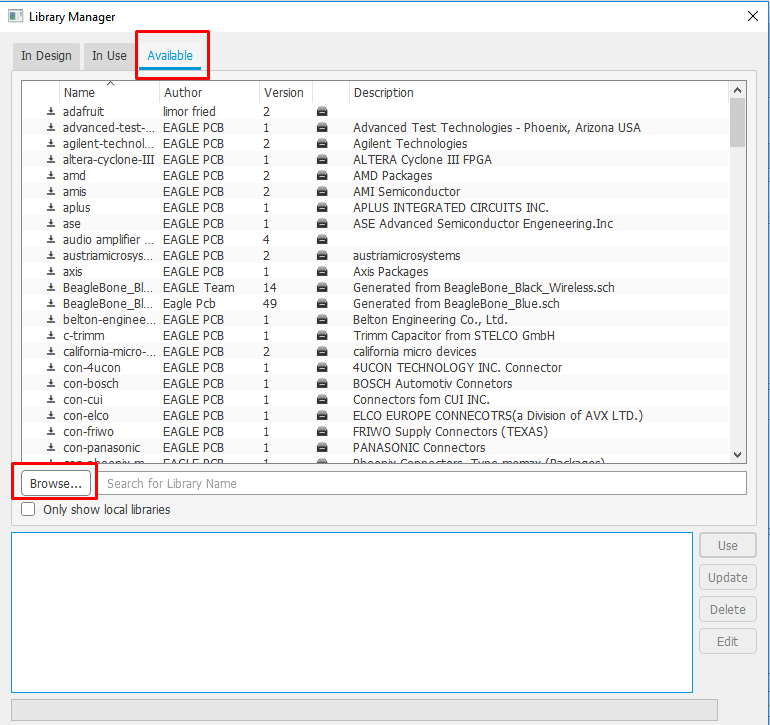Select the BeagleBone_Bl... row by EAGLE Team
This screenshot has height=725, width=770.
[376, 287]
